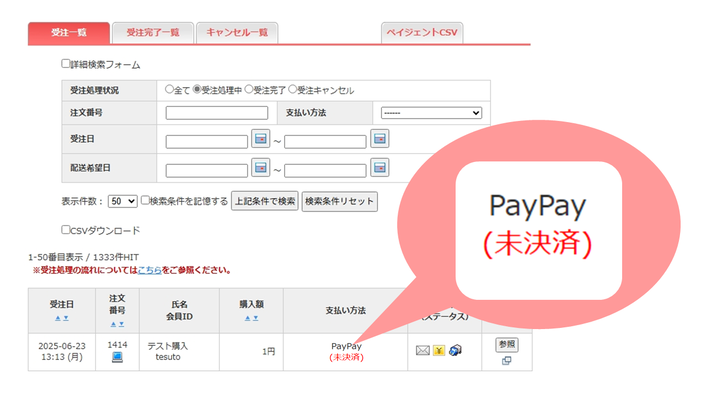Click PayPay payment method in table row
Screen dimensions: 720x405
click(x=346, y=346)
